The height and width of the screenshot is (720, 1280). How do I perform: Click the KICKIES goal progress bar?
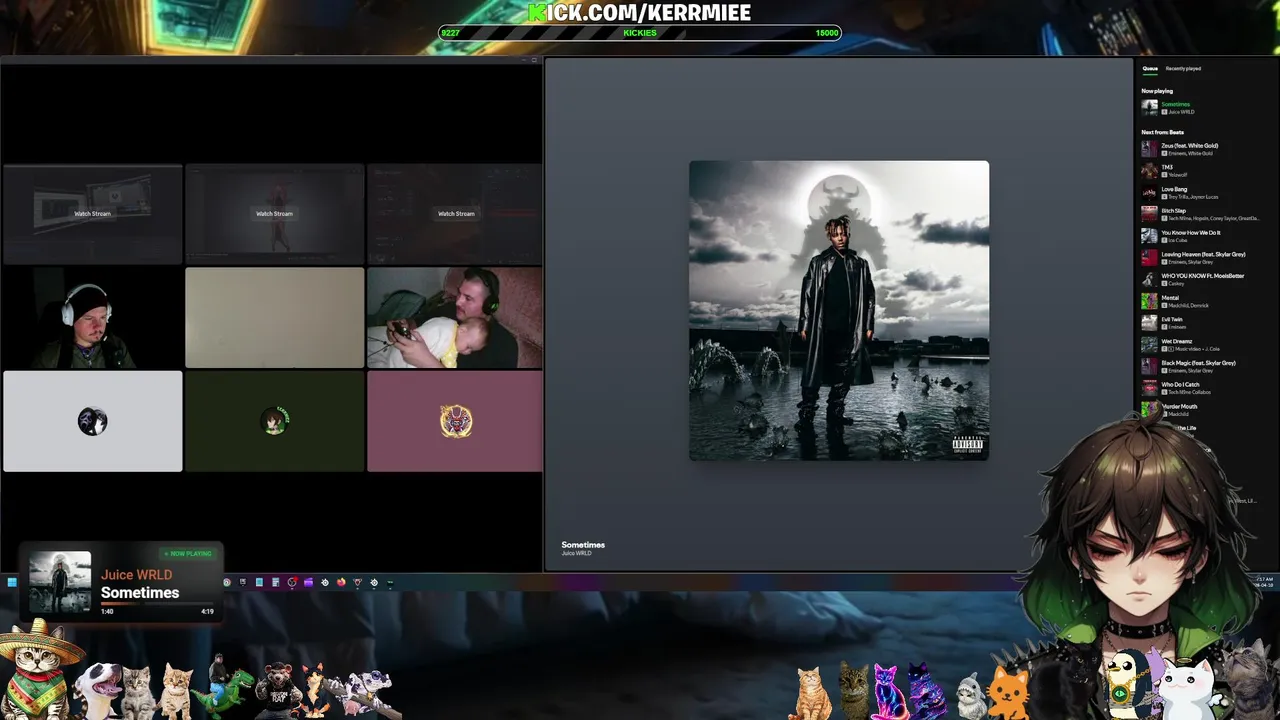coord(640,33)
